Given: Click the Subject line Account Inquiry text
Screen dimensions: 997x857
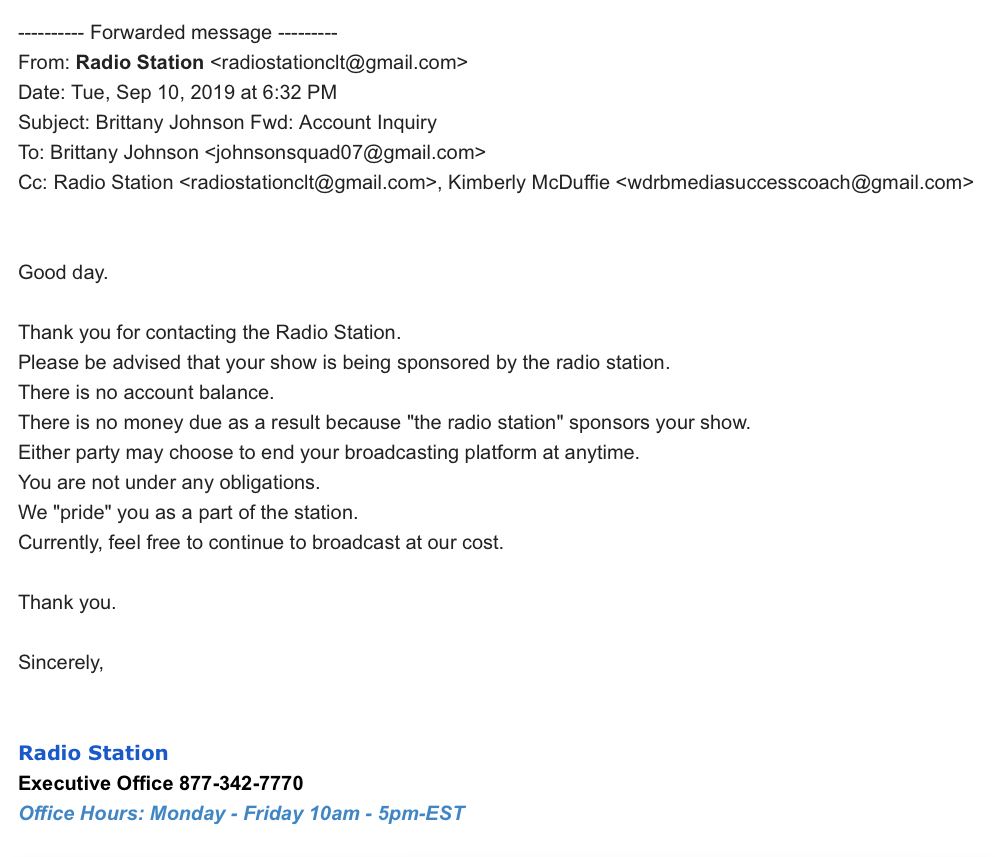Looking at the screenshot, I should coord(368,123).
